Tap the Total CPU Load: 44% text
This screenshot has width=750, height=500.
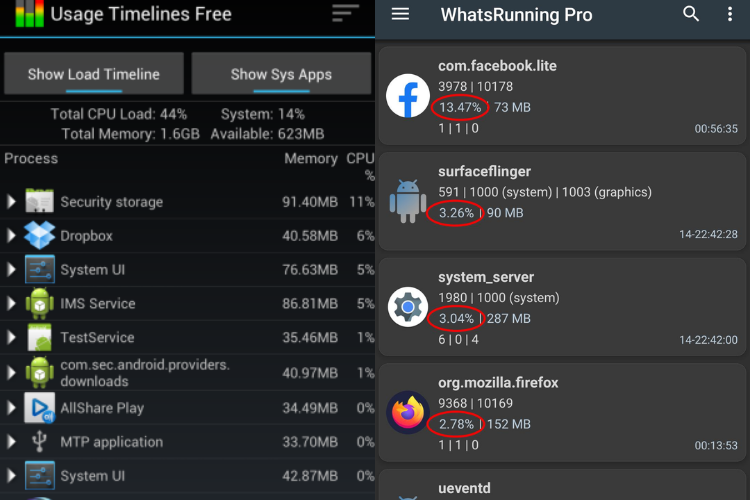tap(119, 114)
